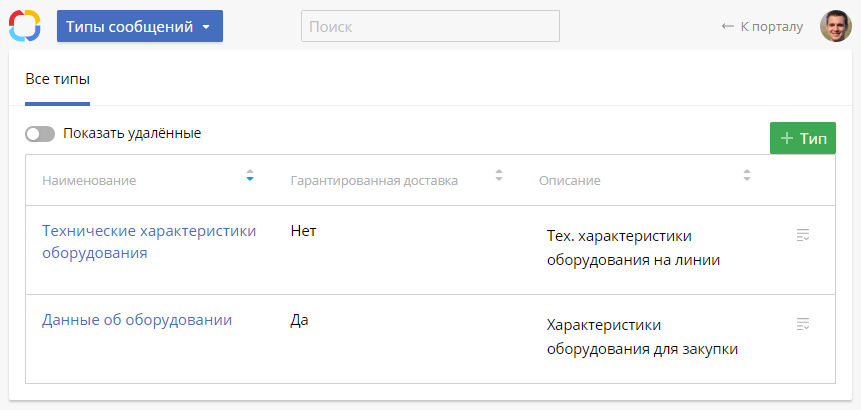Click the Описание column header text

click(x=569, y=181)
